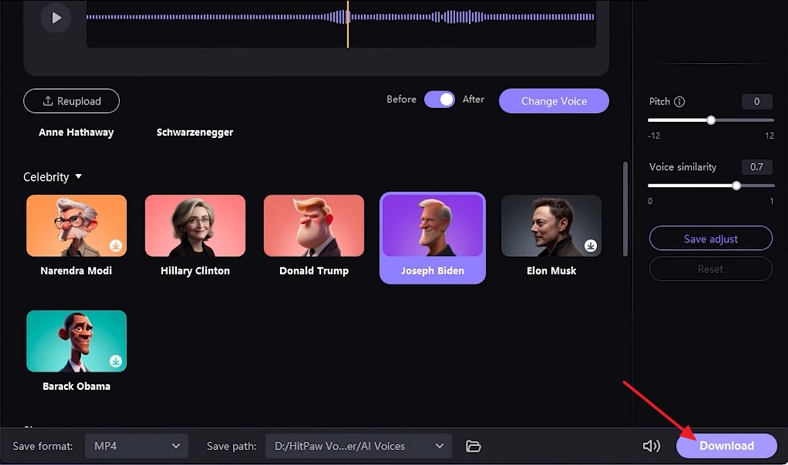The width and height of the screenshot is (788, 465).
Task: Click the Reset button
Action: pyautogui.click(x=711, y=269)
